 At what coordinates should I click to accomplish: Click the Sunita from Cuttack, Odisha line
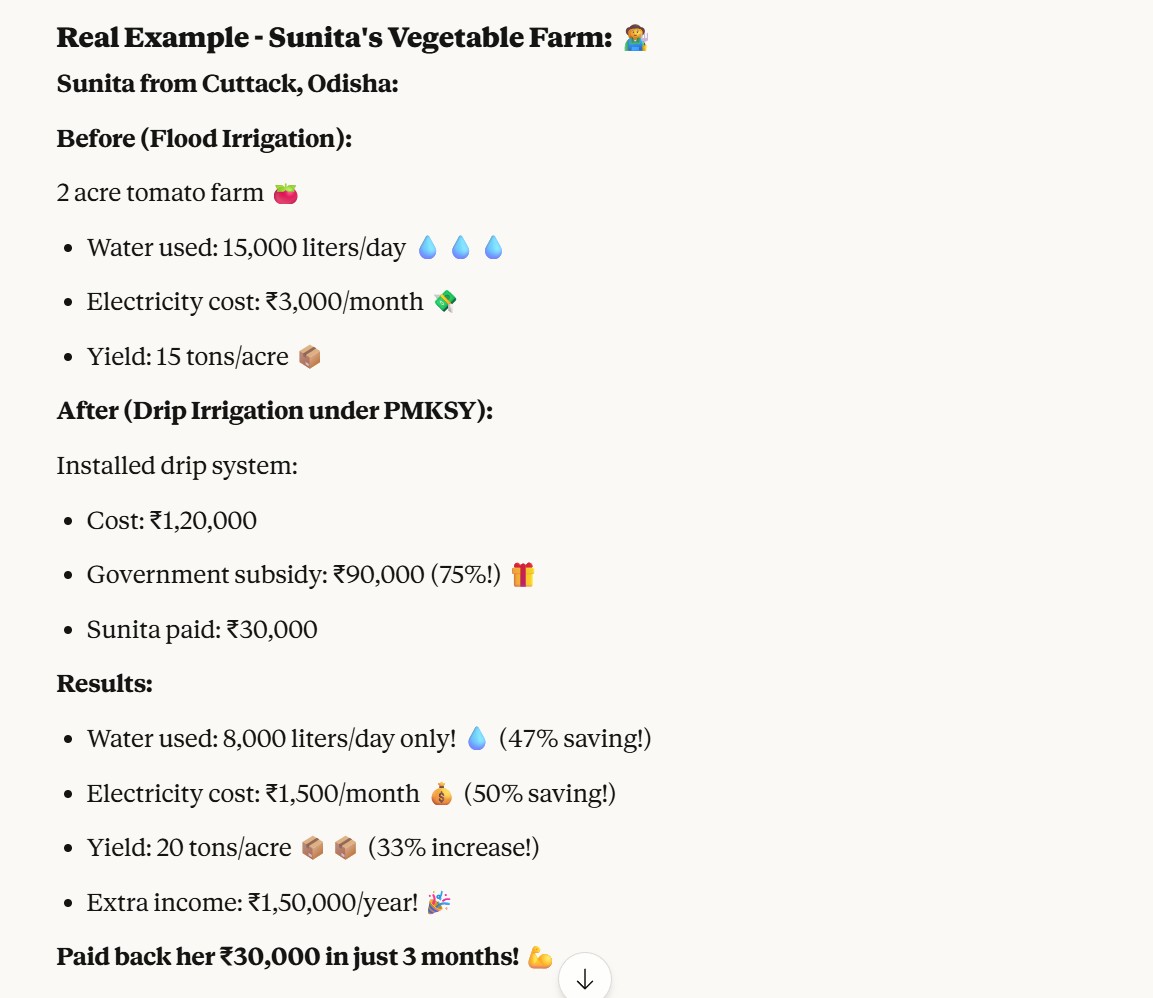click(x=227, y=83)
